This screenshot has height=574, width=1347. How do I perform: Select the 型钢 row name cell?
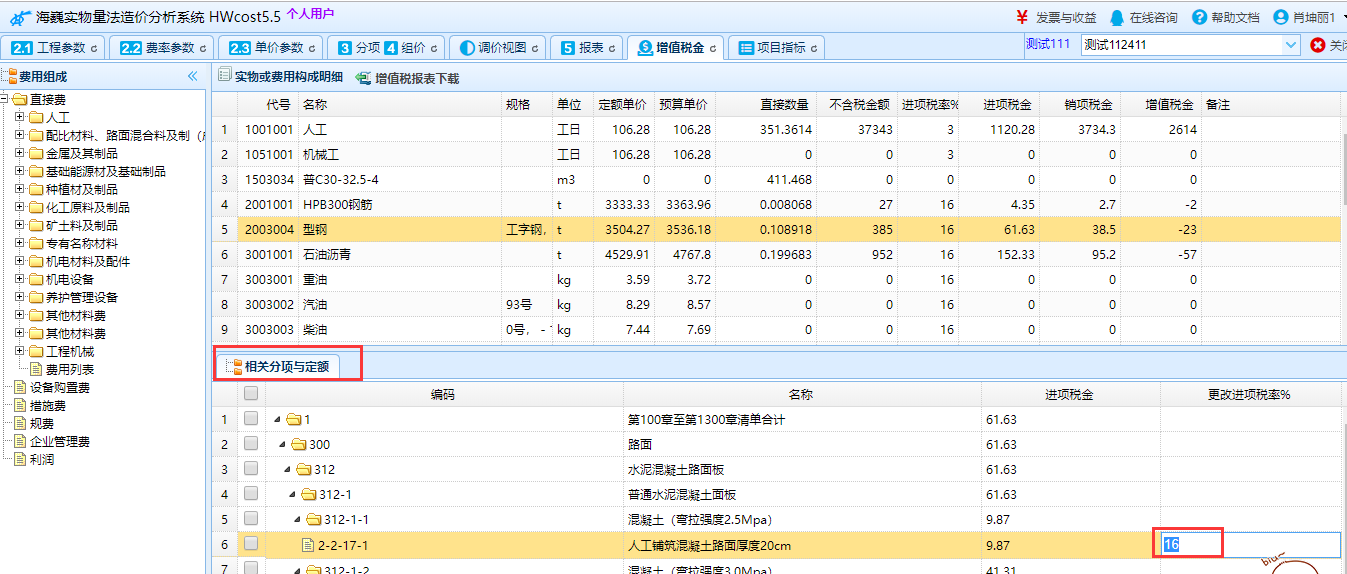click(x=400, y=229)
